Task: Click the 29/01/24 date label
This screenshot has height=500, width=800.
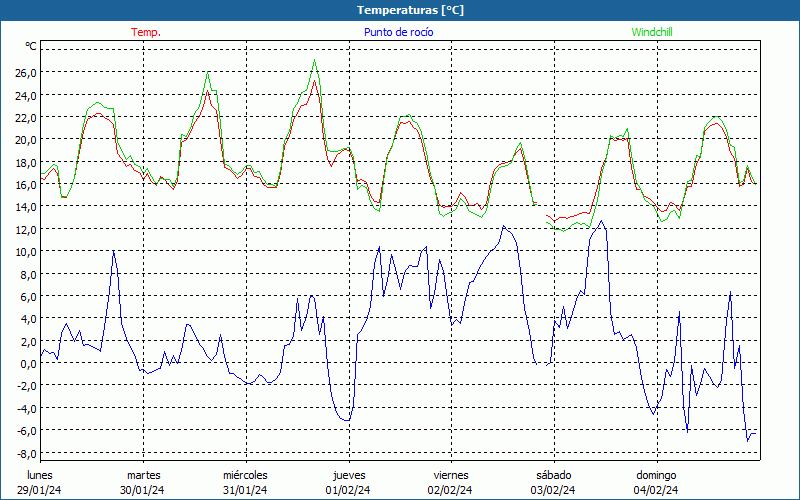Action: [x=39, y=490]
